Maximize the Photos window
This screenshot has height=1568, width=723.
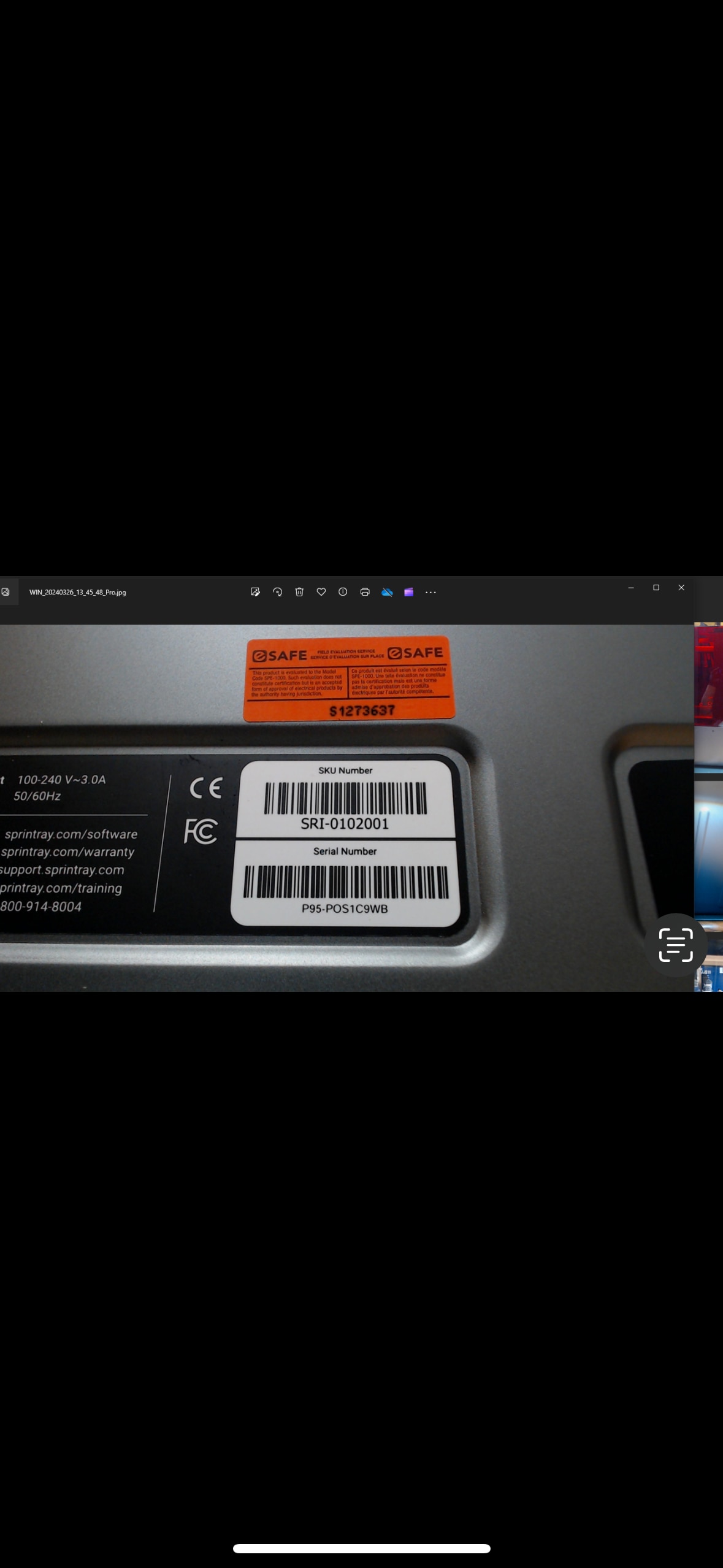click(656, 588)
